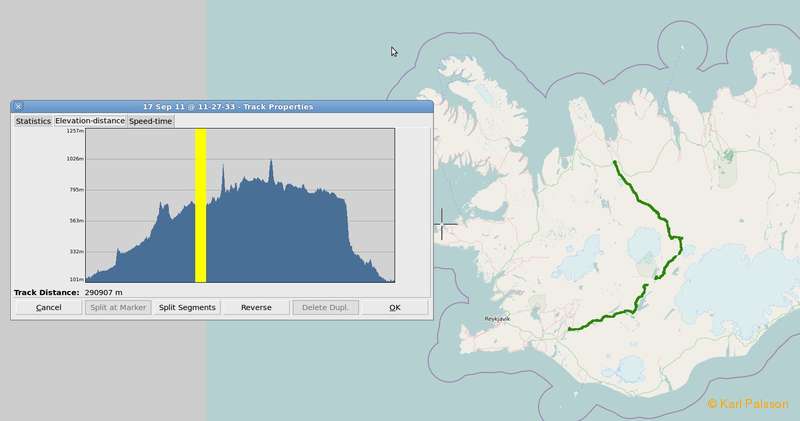Select the Elevation-distance tab

(90, 121)
